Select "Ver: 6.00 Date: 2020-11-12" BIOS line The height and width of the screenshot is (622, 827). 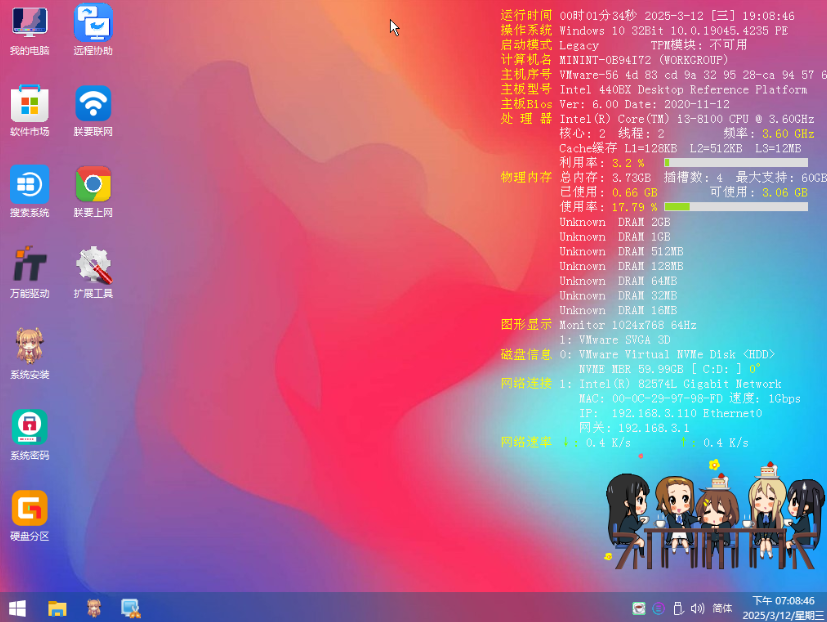[645, 104]
